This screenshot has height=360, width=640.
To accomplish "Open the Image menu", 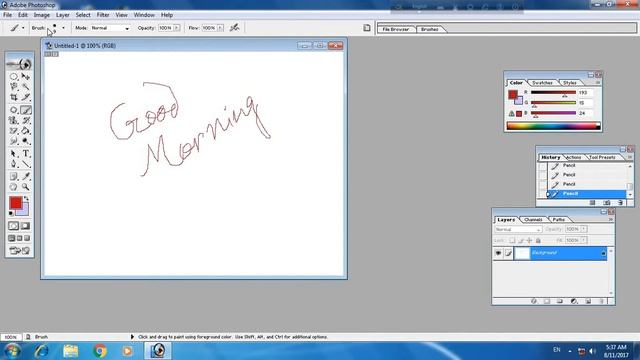I will click(x=41, y=15).
